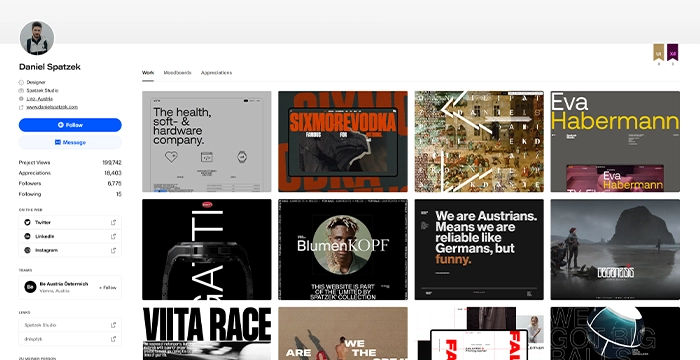Open external link arrow beside Spatzek Studio link
The height and width of the screenshot is (360, 700).
click(x=113, y=325)
